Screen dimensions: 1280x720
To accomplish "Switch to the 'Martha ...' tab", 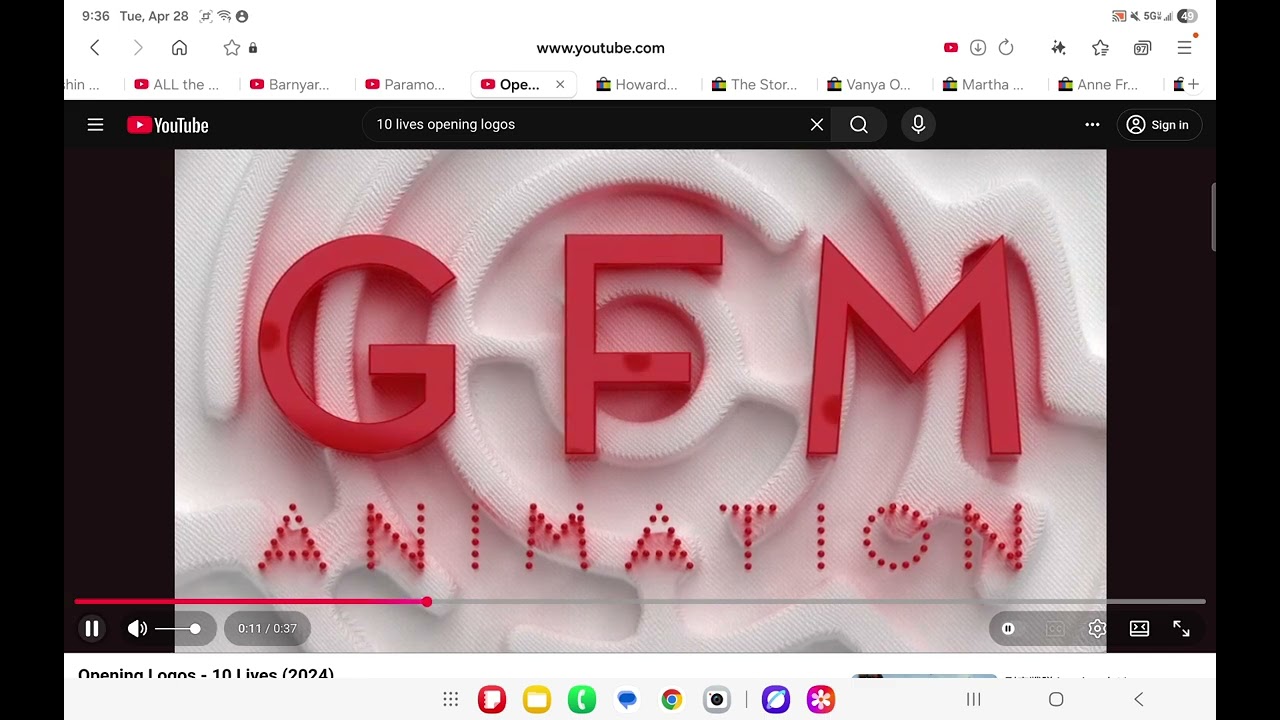I will tap(984, 84).
